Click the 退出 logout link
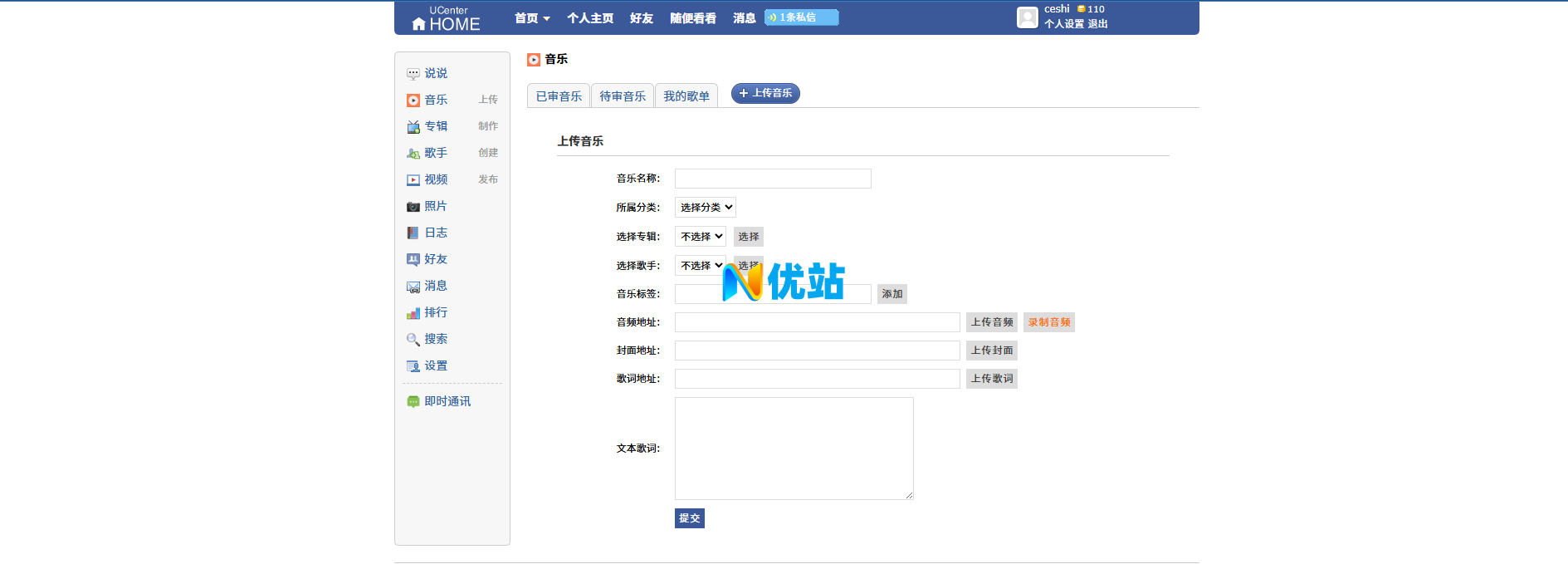Screen dimensions: 1568x564 click(x=1097, y=24)
